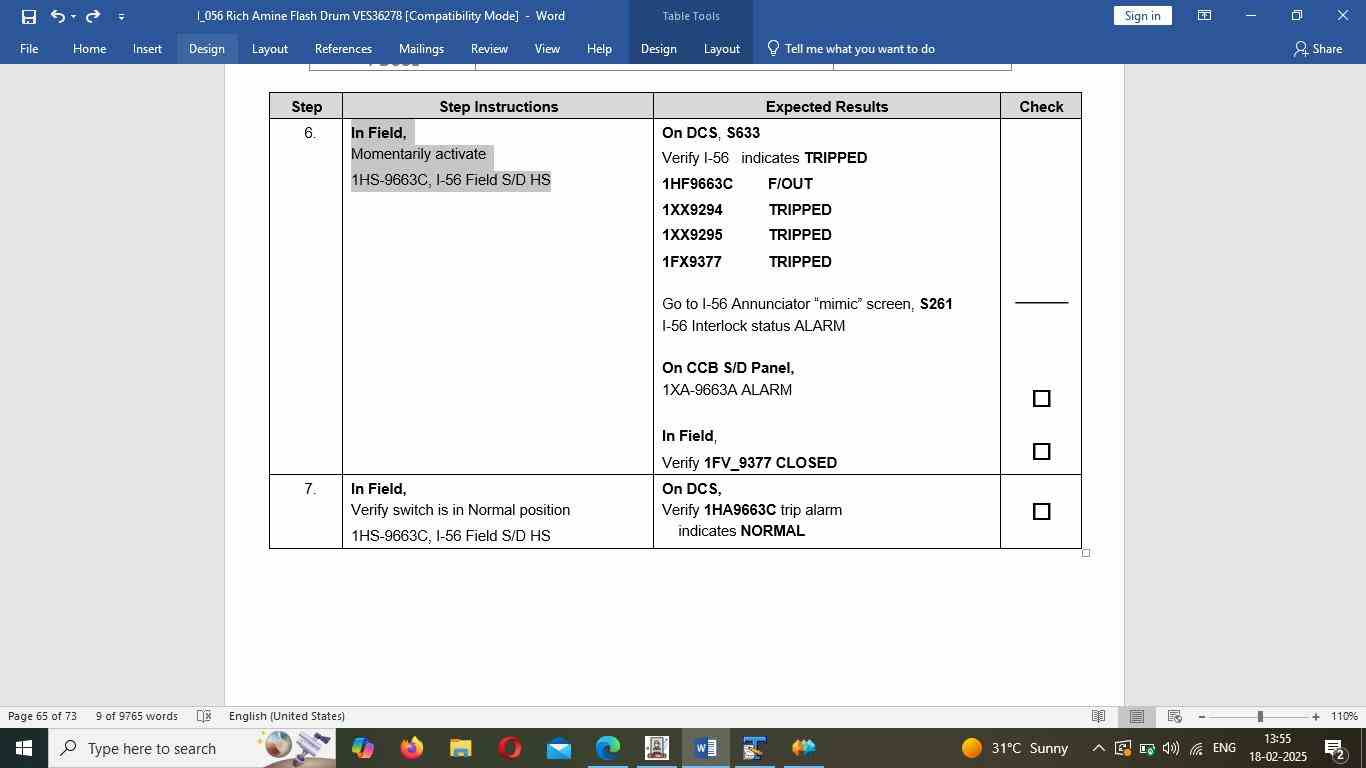The height and width of the screenshot is (768, 1366).
Task: Open the Mail app from the taskbar
Action: coord(559,748)
